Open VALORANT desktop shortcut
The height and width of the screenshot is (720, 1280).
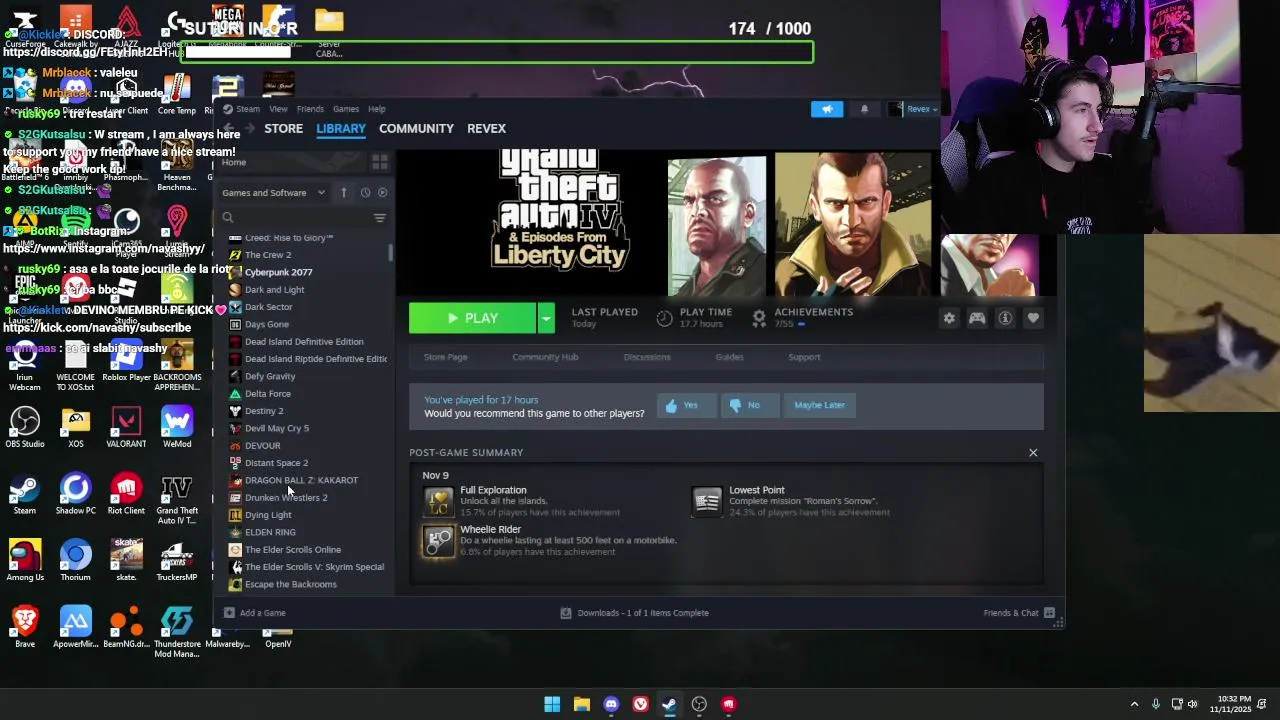[126, 427]
